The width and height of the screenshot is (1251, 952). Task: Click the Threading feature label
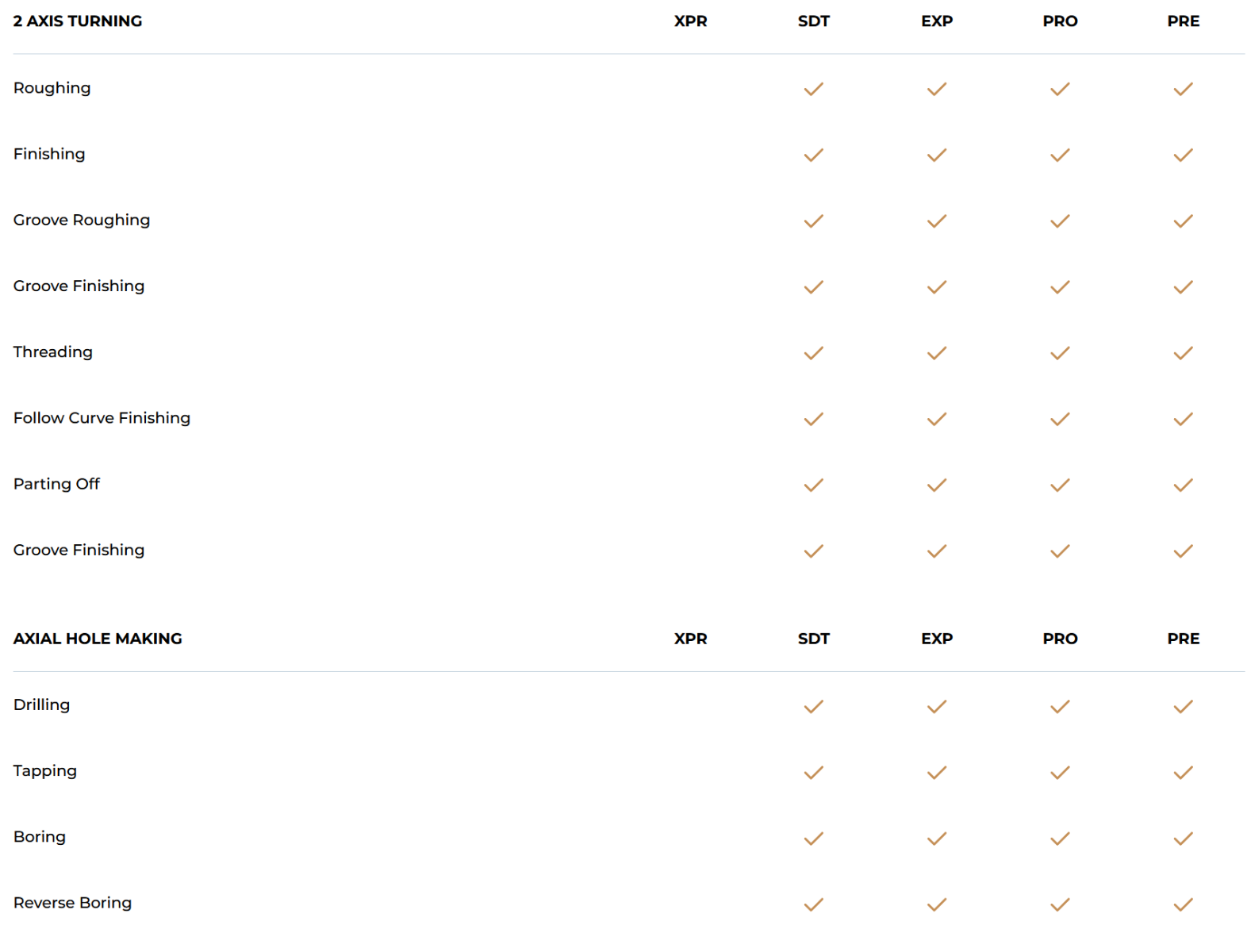pos(52,352)
